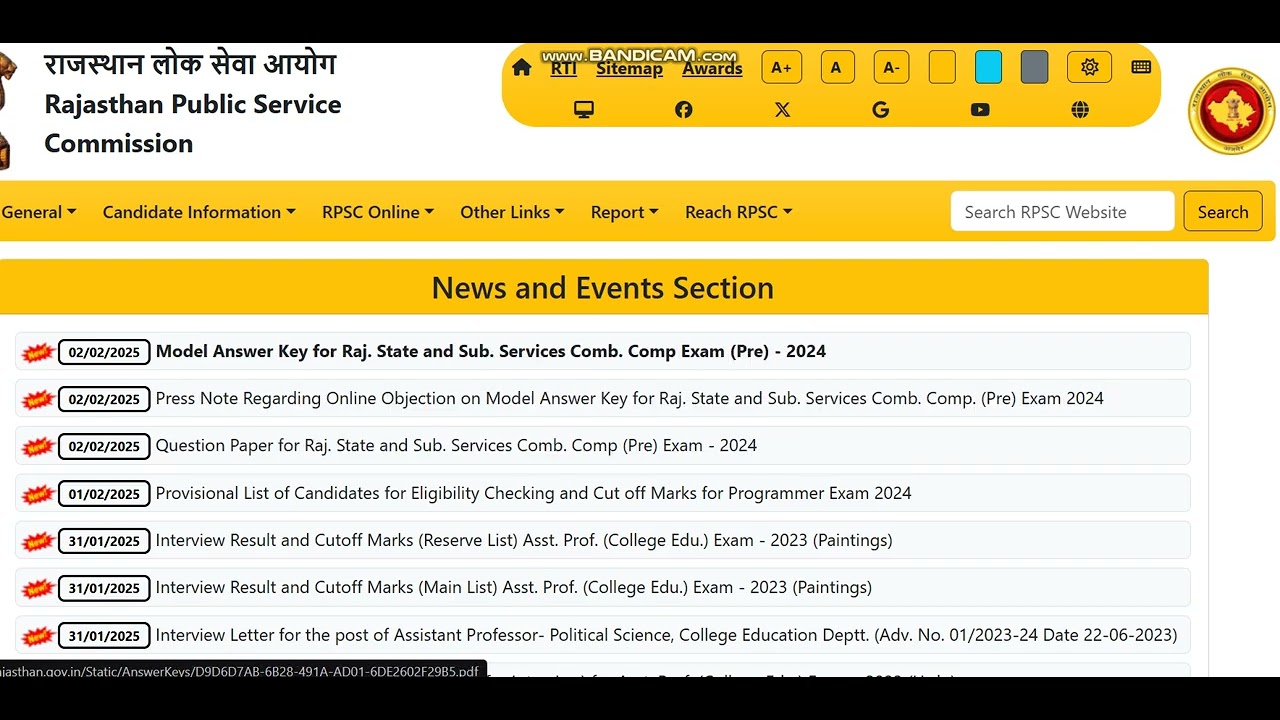
Task: Open Question Paper for Comb. Comp (Pre) Exam
Action: pos(456,445)
